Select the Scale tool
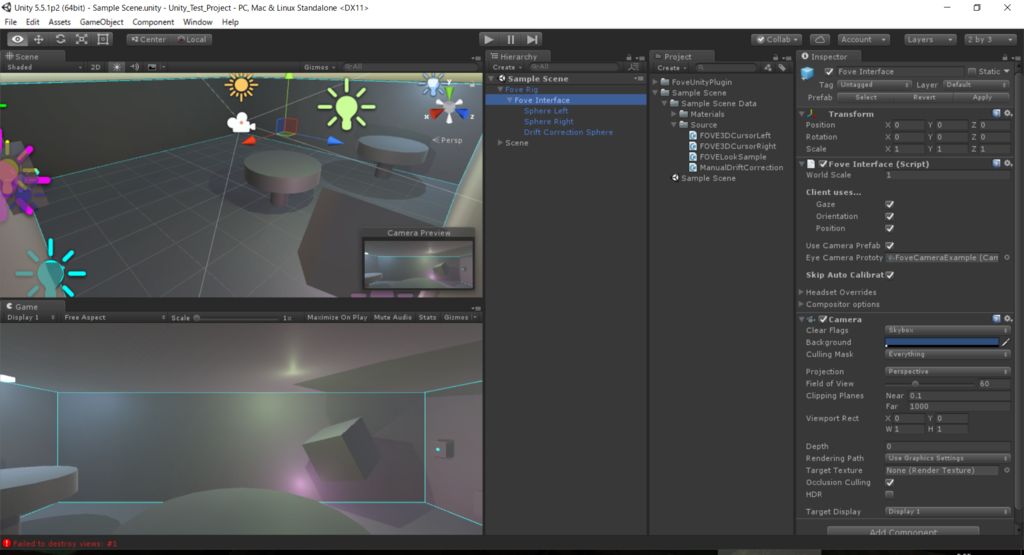This screenshot has height=555, width=1024. [82, 39]
